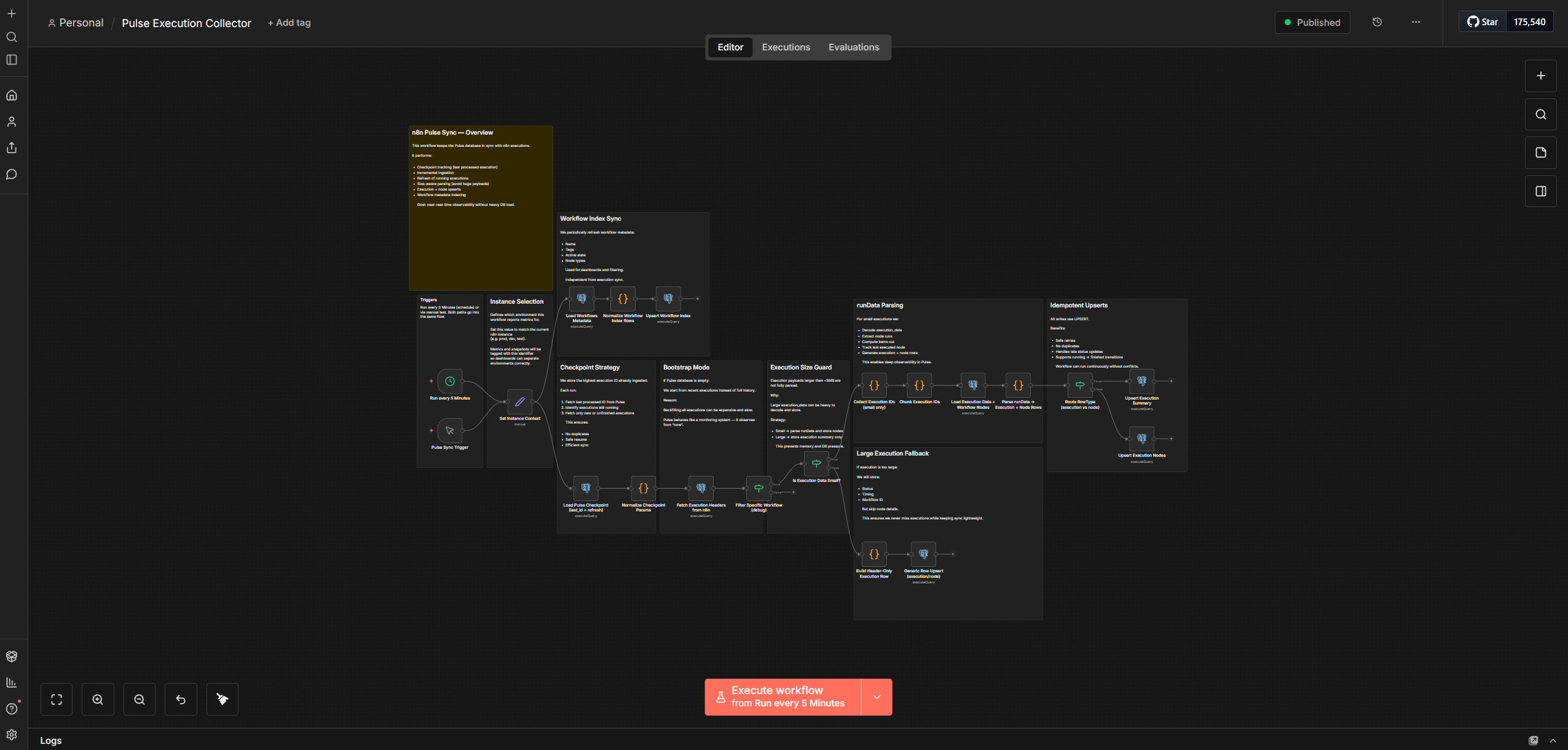This screenshot has width=1568, height=750.
Task: Click the tidy up workflow broom icon
Action: 223,699
